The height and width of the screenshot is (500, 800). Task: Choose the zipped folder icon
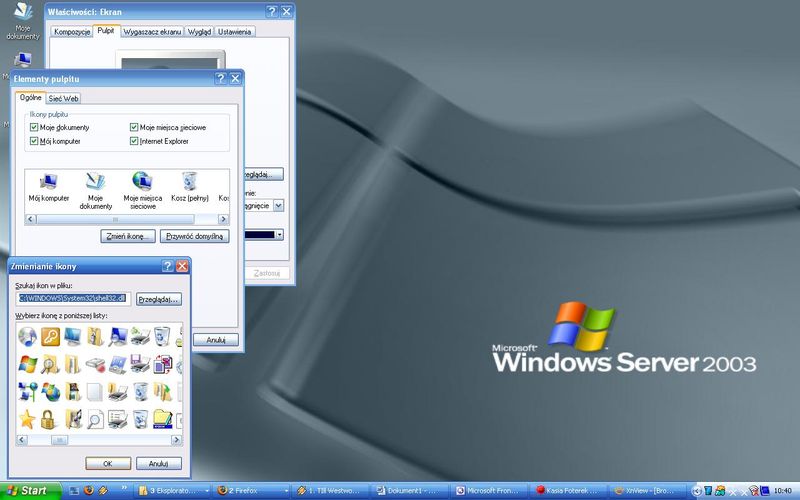tap(95, 337)
